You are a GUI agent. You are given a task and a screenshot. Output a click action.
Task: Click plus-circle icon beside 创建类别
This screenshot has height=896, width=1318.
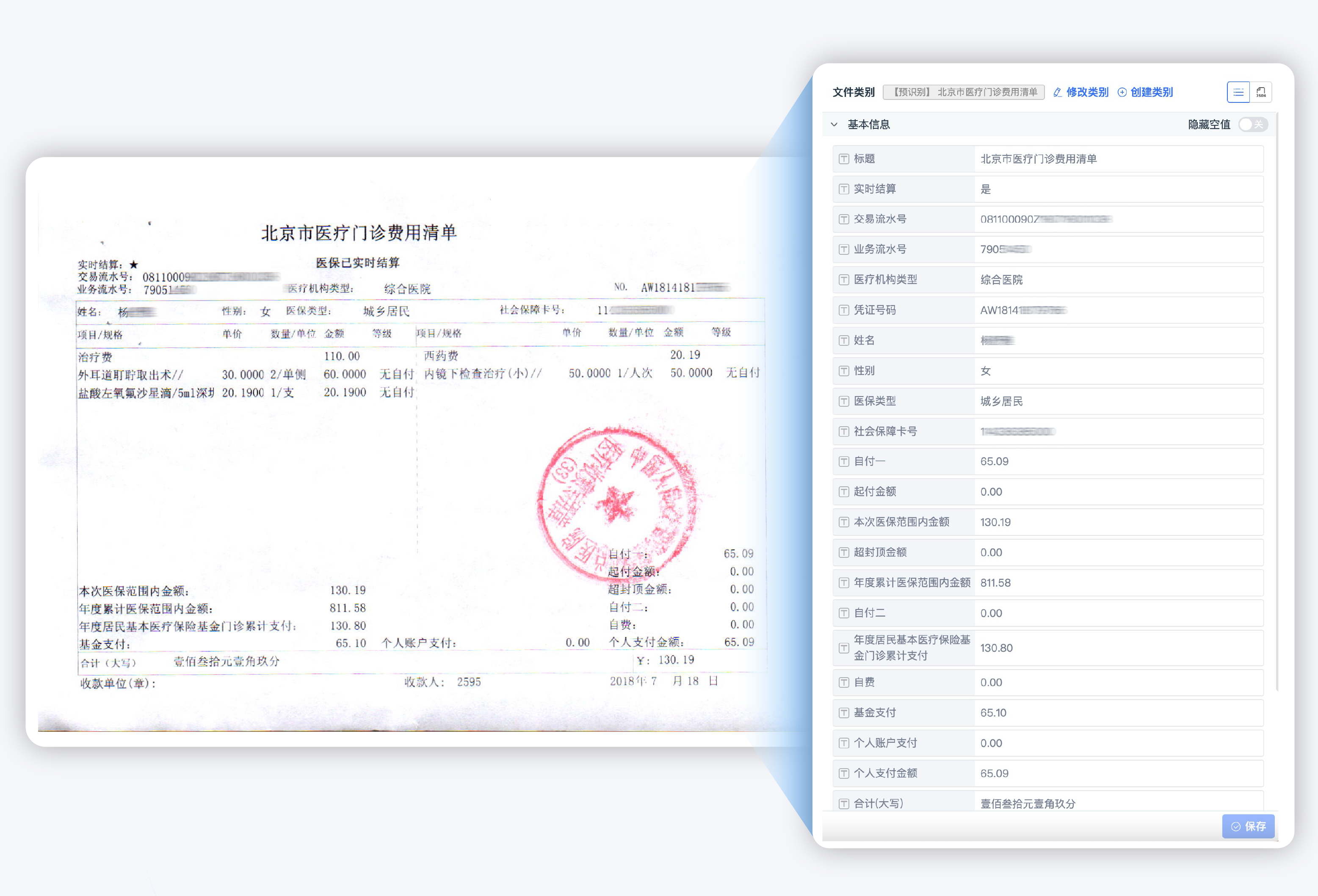point(1122,92)
